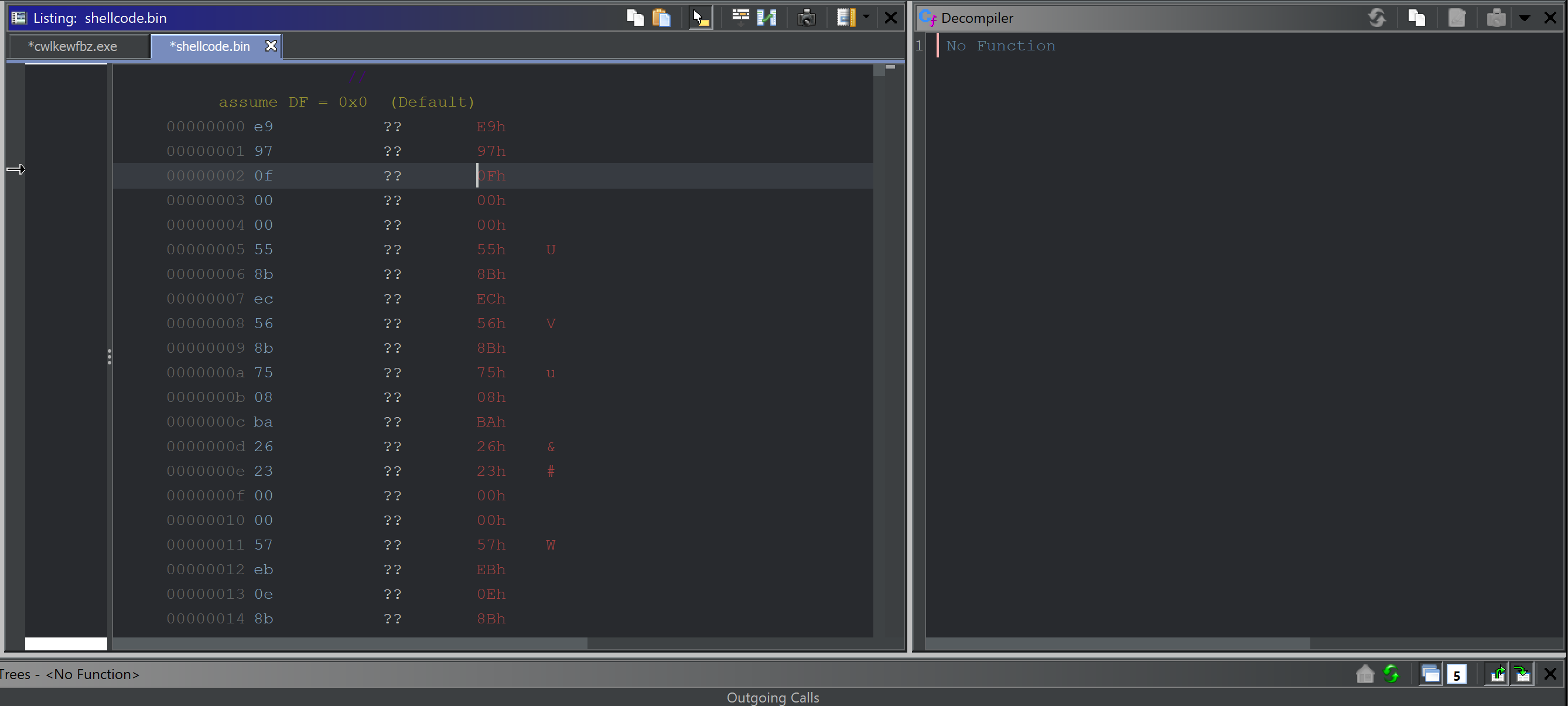Close the shellcode.bin tab

tap(271, 46)
